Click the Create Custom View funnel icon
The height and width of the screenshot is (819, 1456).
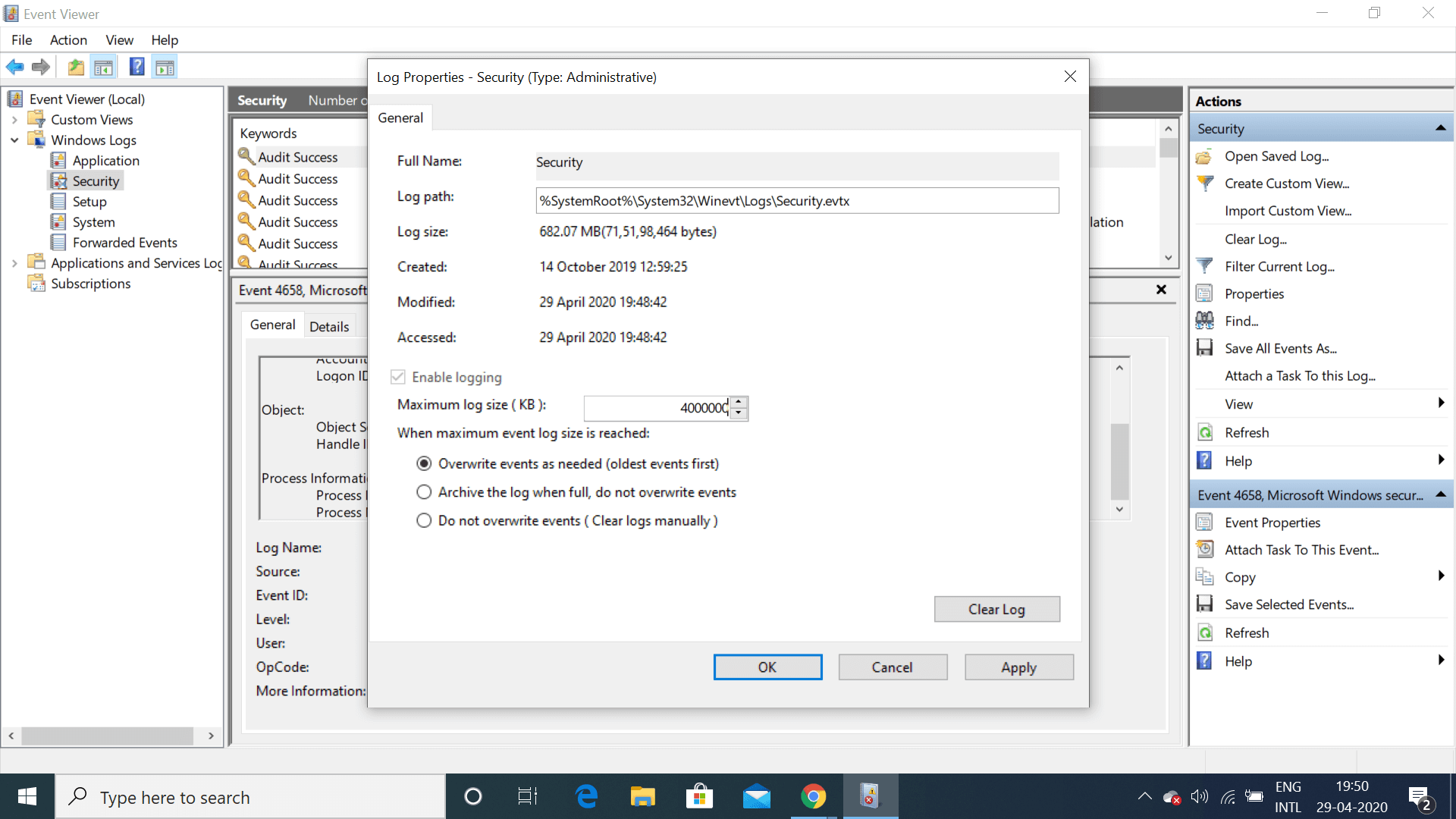pyautogui.click(x=1205, y=183)
